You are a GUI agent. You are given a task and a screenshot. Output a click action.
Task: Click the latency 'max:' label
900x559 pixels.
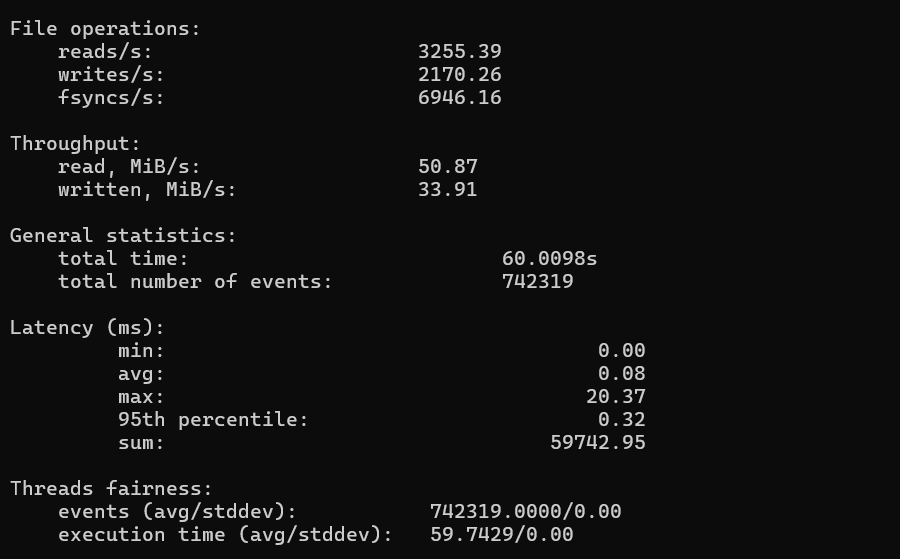pos(141,397)
